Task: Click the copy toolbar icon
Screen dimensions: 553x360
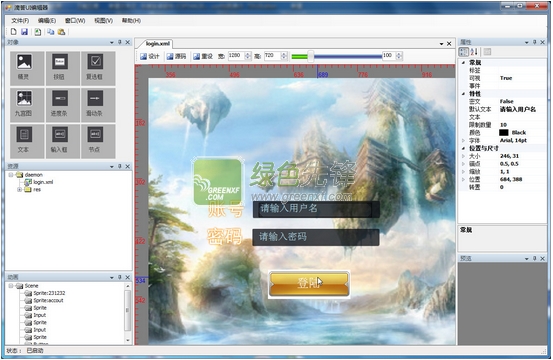Action: [x=51, y=32]
